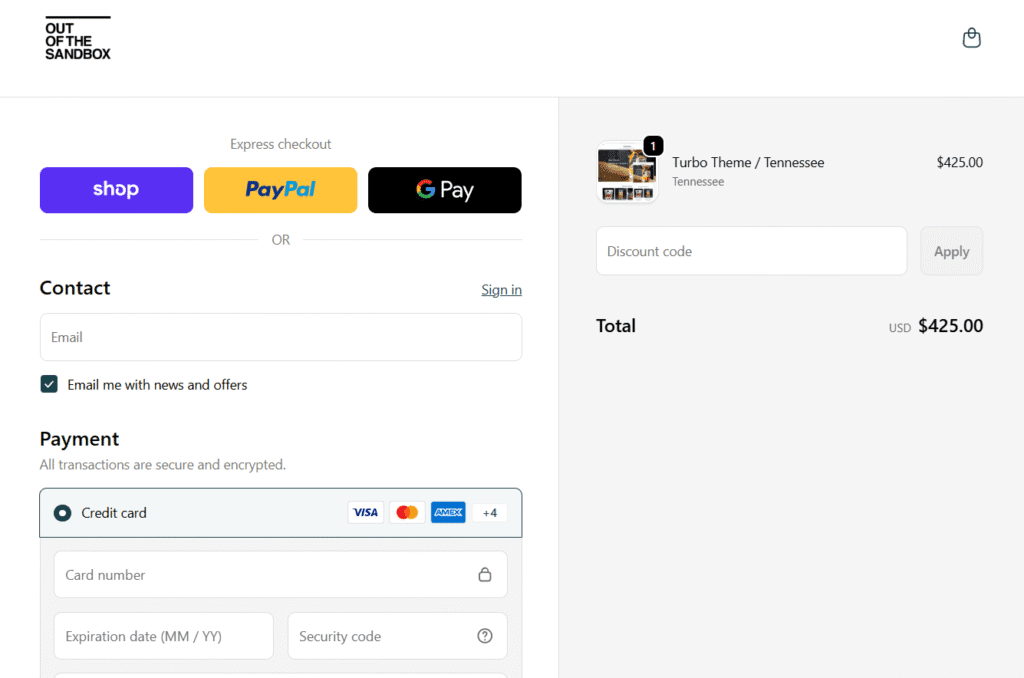Click the Turbo Theme product thumbnail
The width and height of the screenshot is (1024, 678).
click(627, 170)
